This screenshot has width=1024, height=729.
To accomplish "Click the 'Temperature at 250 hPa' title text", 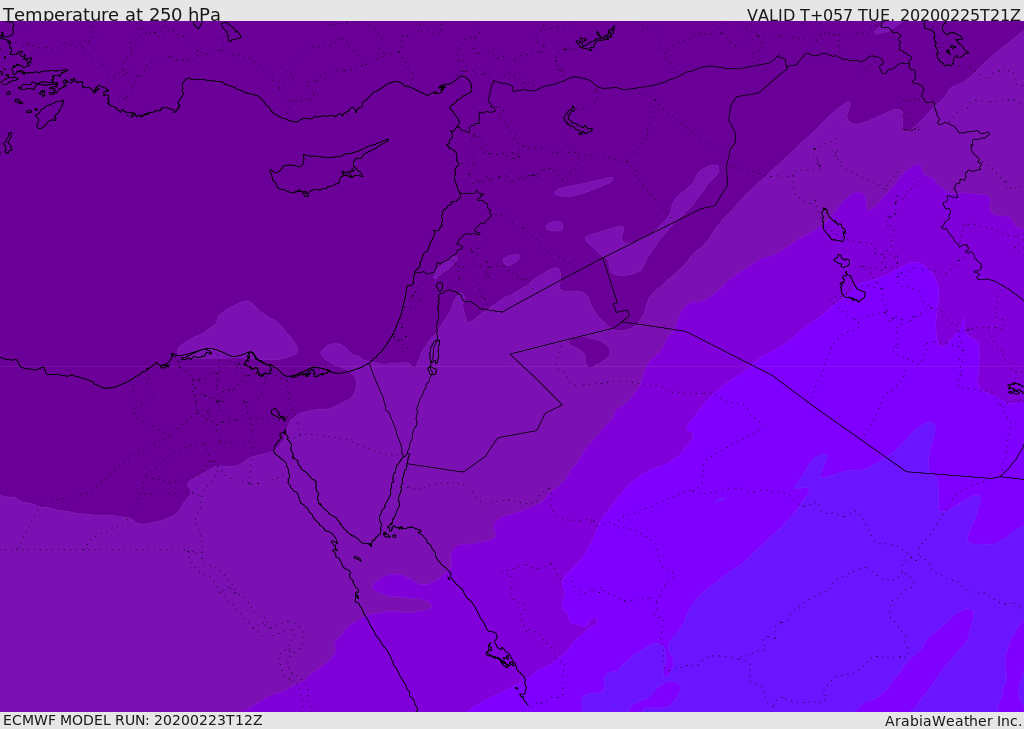I will [x=112, y=14].
